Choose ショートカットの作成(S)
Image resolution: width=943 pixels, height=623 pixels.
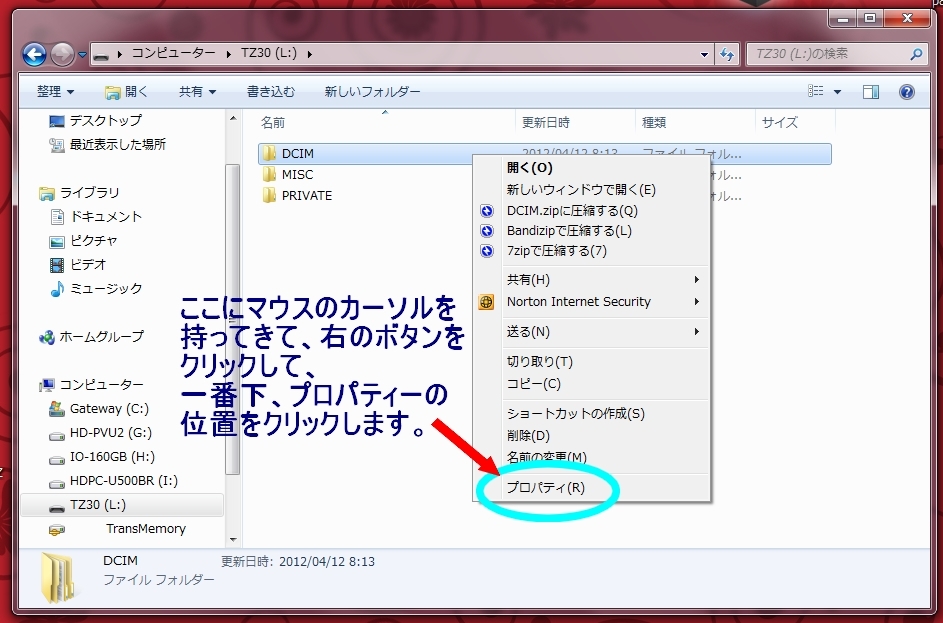[x=592, y=414]
